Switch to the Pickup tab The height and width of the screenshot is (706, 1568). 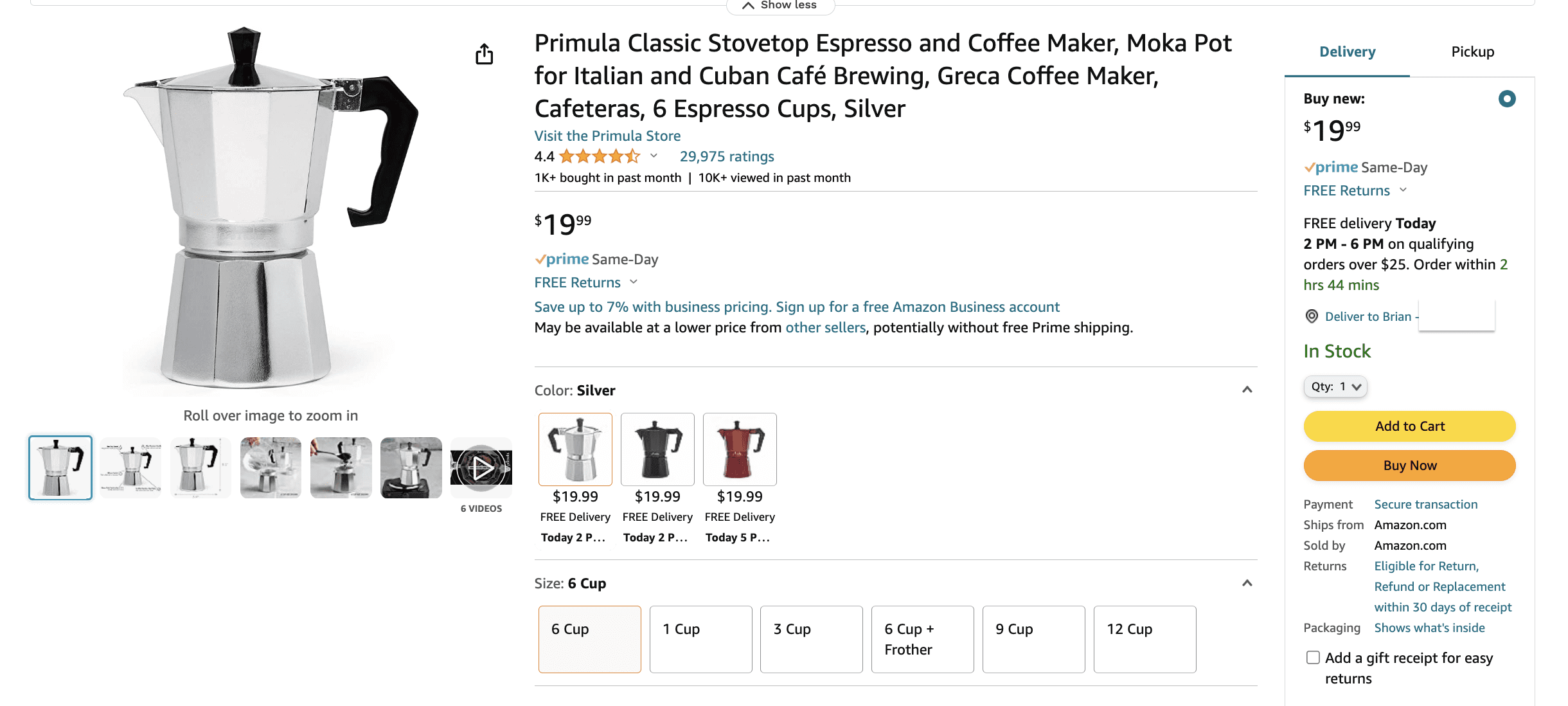(1472, 51)
